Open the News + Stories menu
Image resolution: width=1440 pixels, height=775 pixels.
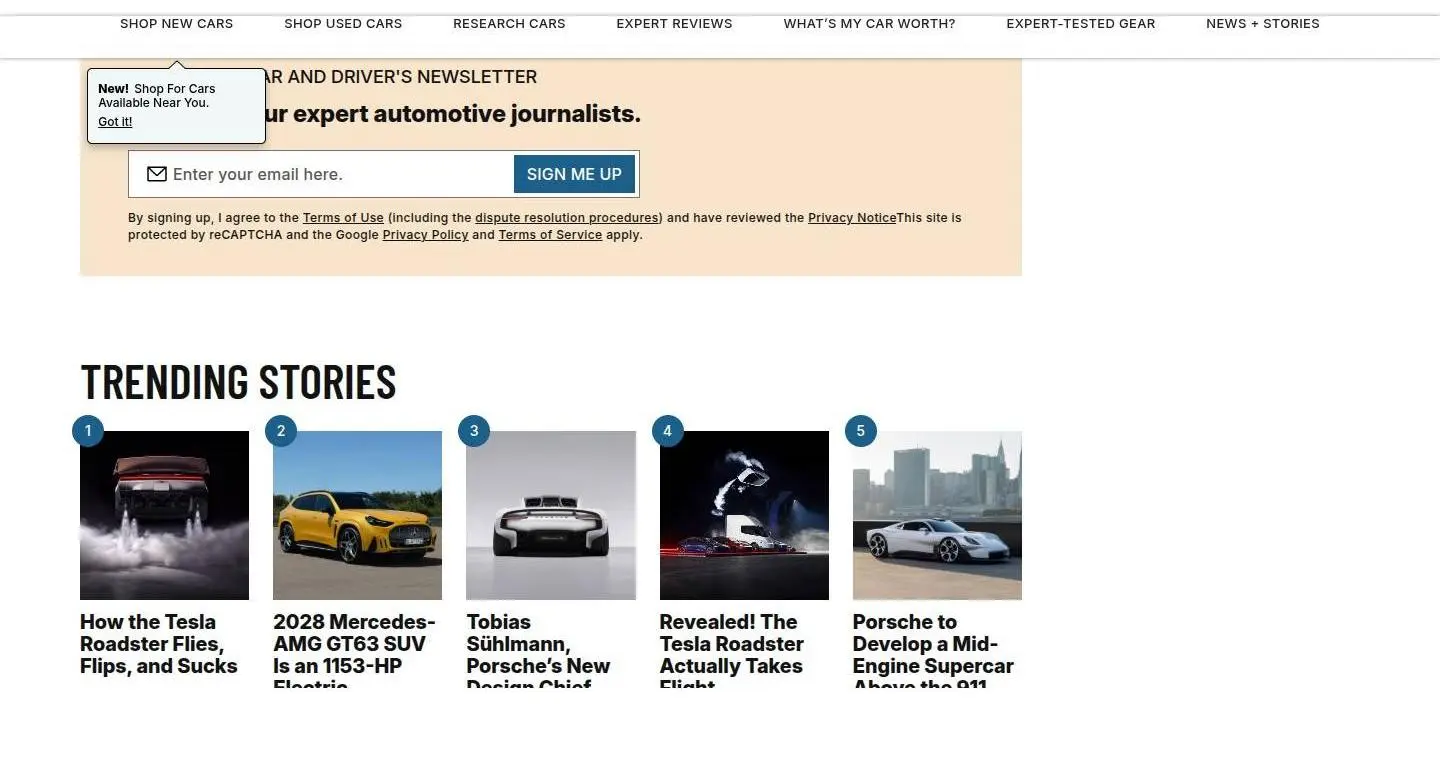click(x=1263, y=23)
